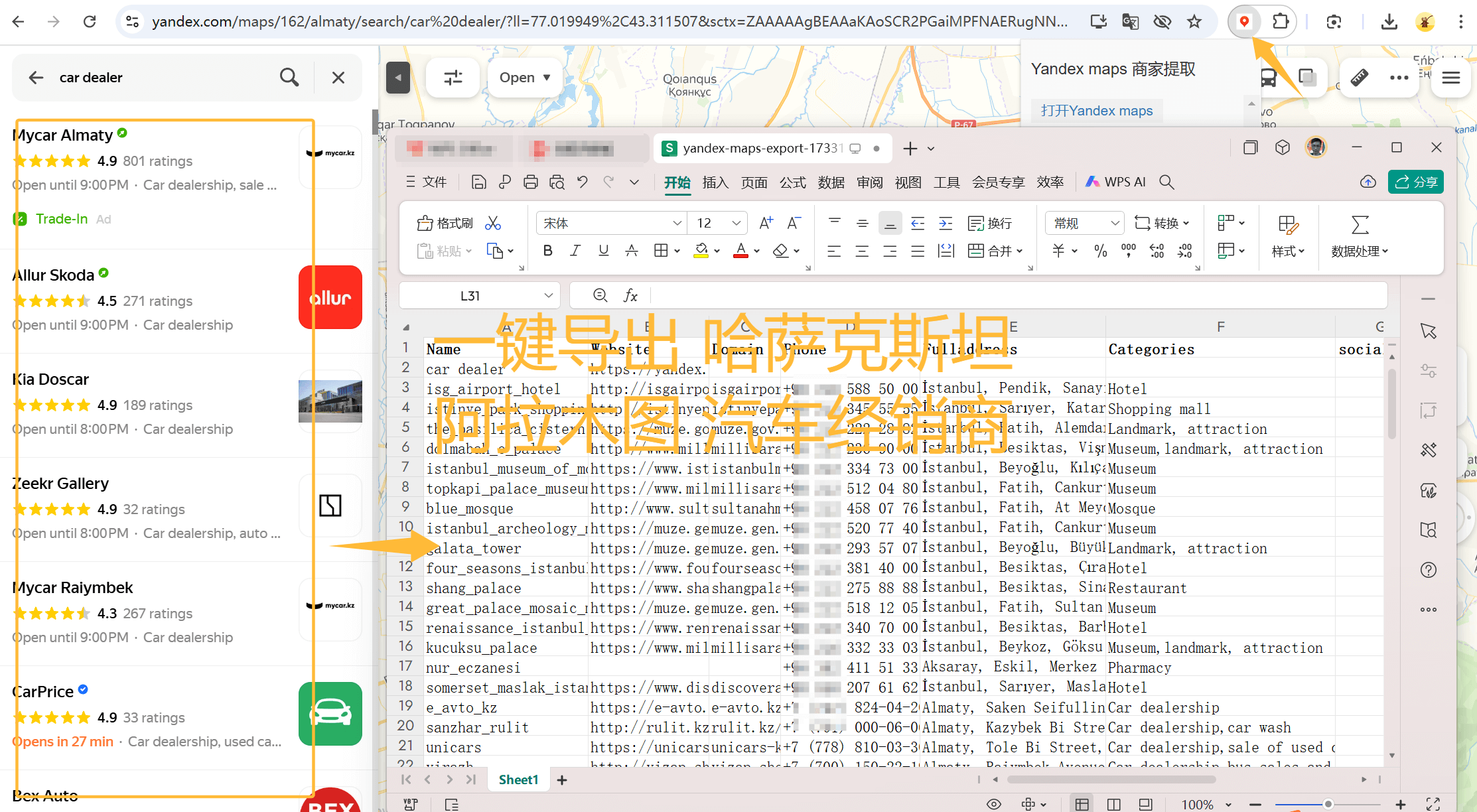Screen dimensions: 1477x812
Task: Toggle strikethrough text formatting
Action: [632, 251]
